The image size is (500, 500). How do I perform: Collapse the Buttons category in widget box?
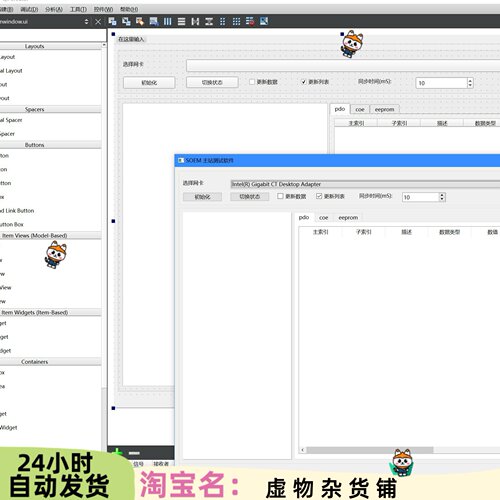51,145
